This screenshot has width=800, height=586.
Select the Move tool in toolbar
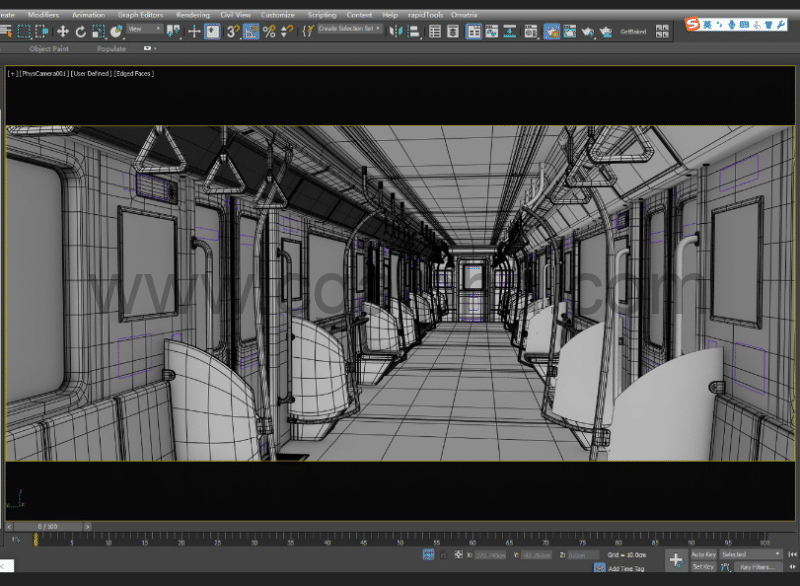[63, 32]
